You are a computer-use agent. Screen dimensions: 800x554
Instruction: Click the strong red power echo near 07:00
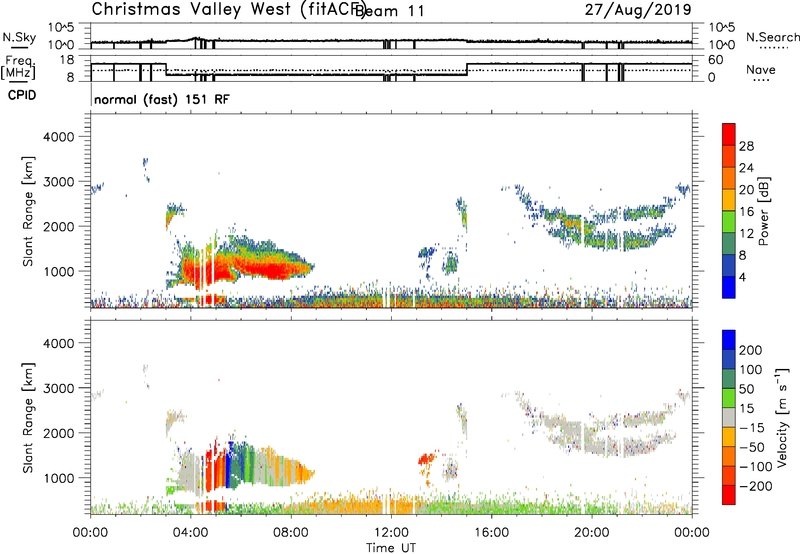pos(270,269)
